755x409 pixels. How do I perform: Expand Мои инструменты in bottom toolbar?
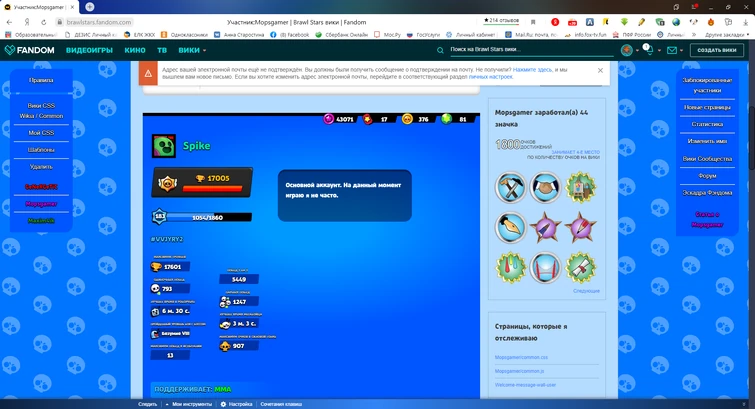(x=189, y=404)
